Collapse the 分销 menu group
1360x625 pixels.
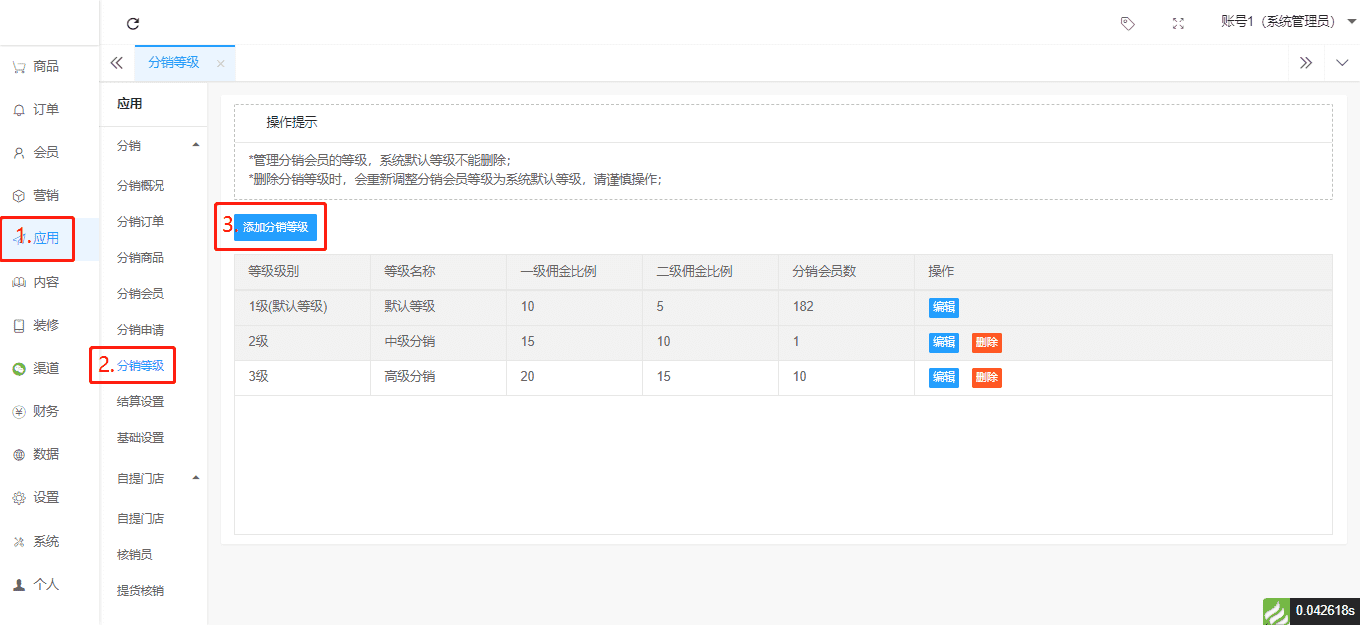[195, 146]
